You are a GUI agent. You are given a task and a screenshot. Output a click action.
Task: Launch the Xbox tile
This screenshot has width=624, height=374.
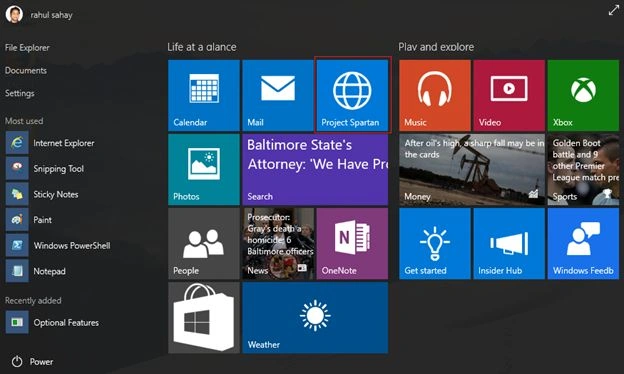583,95
